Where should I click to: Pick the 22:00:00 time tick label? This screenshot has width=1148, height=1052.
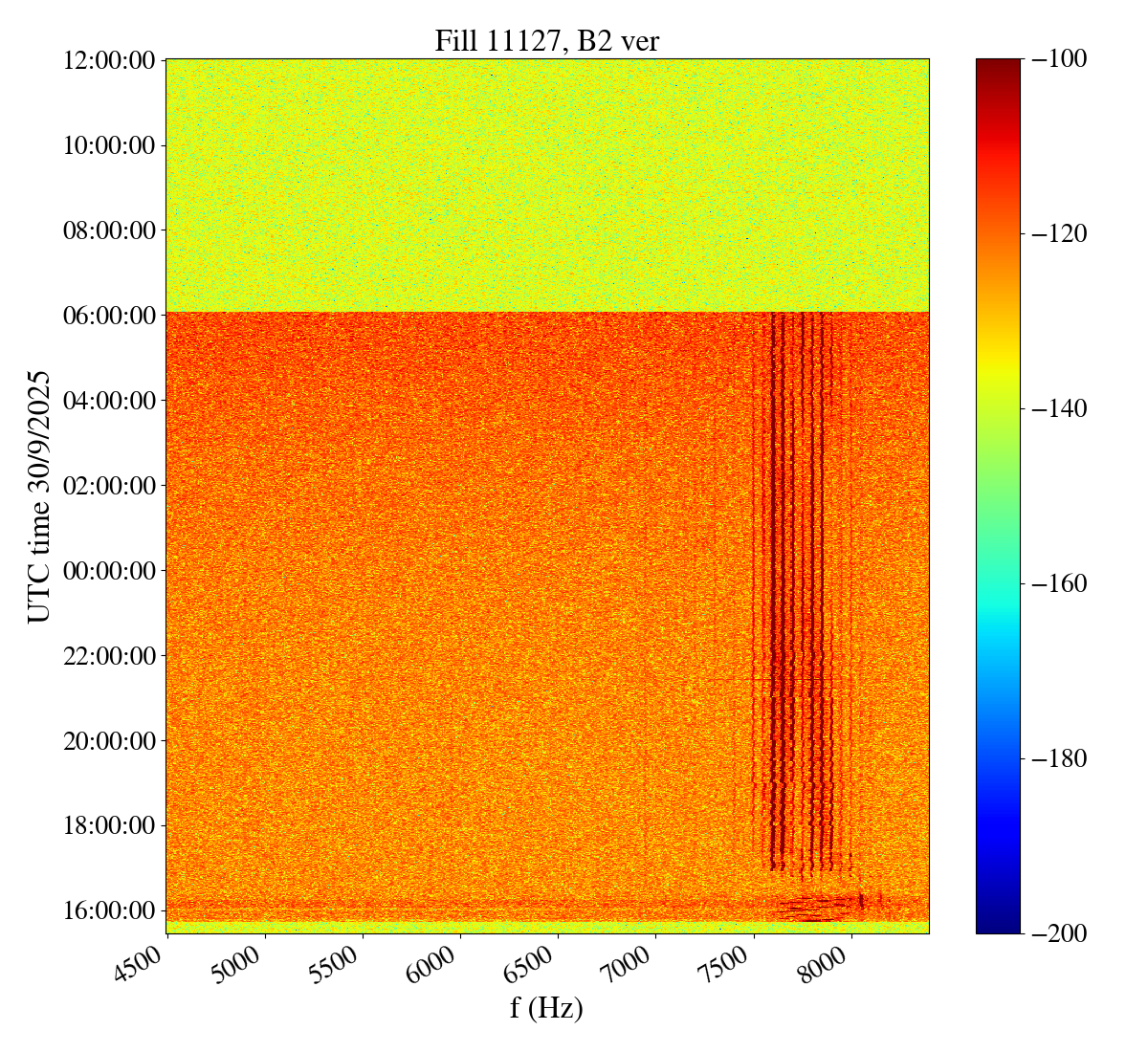point(109,656)
